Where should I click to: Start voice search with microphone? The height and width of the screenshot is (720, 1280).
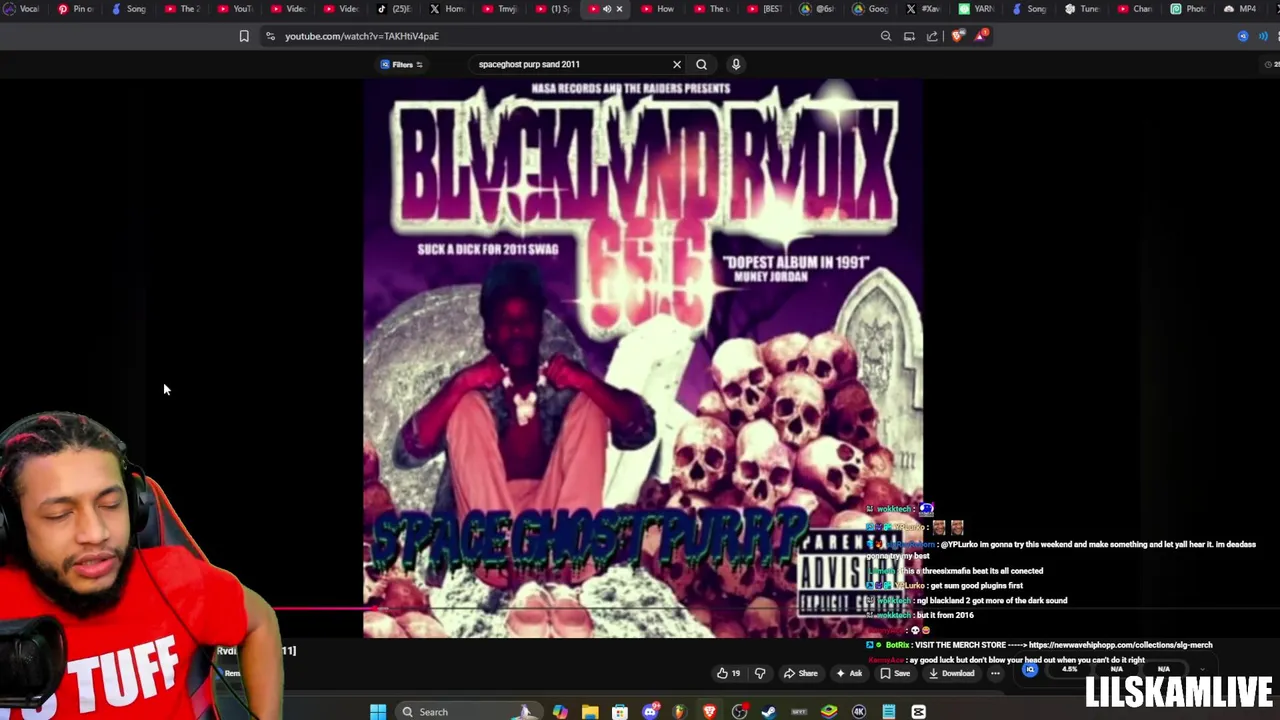[x=736, y=64]
